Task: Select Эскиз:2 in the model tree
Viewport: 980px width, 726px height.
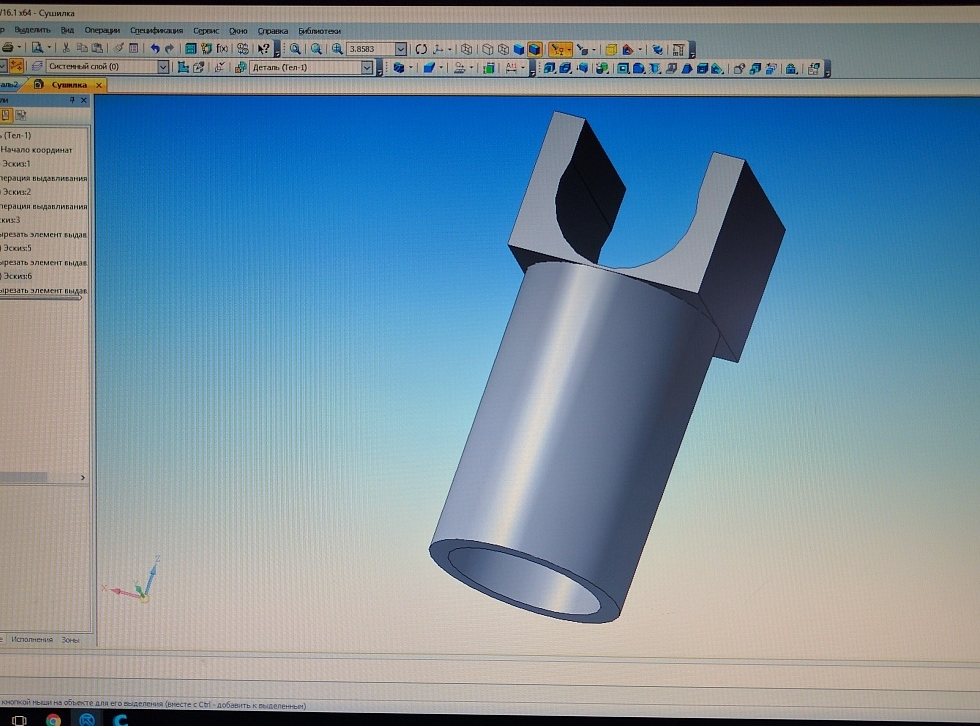Action: [x=17, y=192]
